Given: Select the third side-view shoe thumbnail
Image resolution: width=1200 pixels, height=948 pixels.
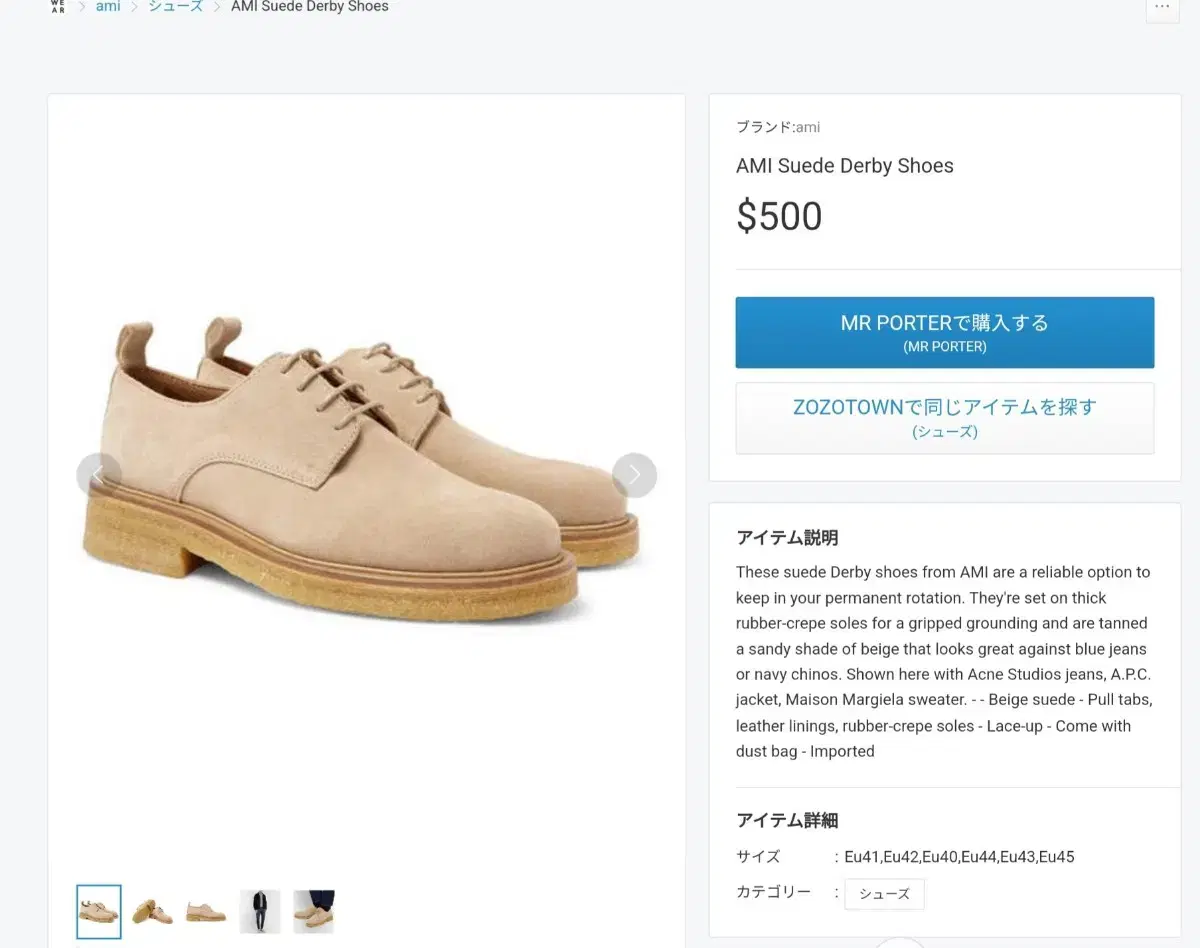Looking at the screenshot, I should click(x=206, y=911).
